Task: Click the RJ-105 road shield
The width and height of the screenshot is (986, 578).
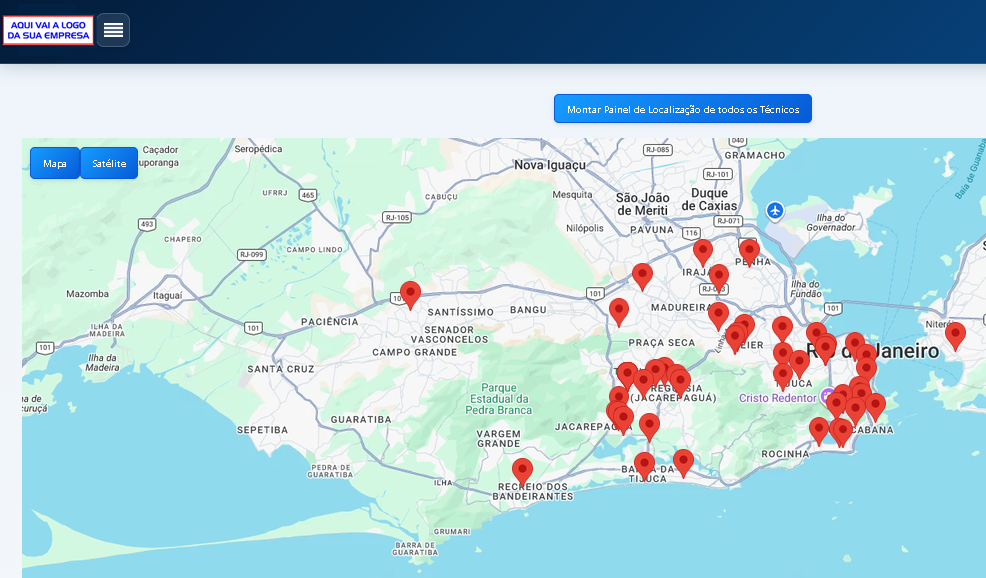Action: [397, 218]
